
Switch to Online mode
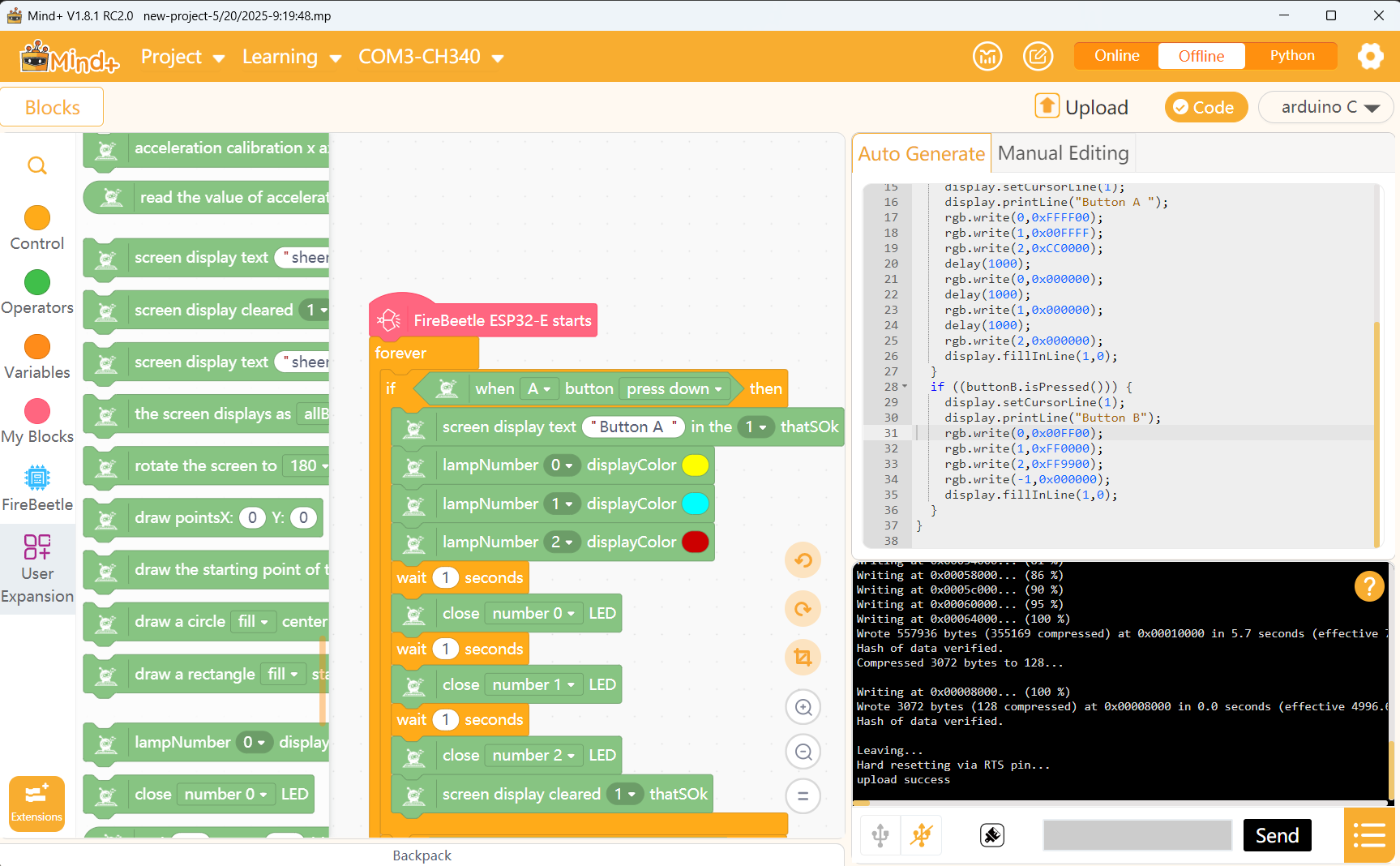coord(1116,56)
